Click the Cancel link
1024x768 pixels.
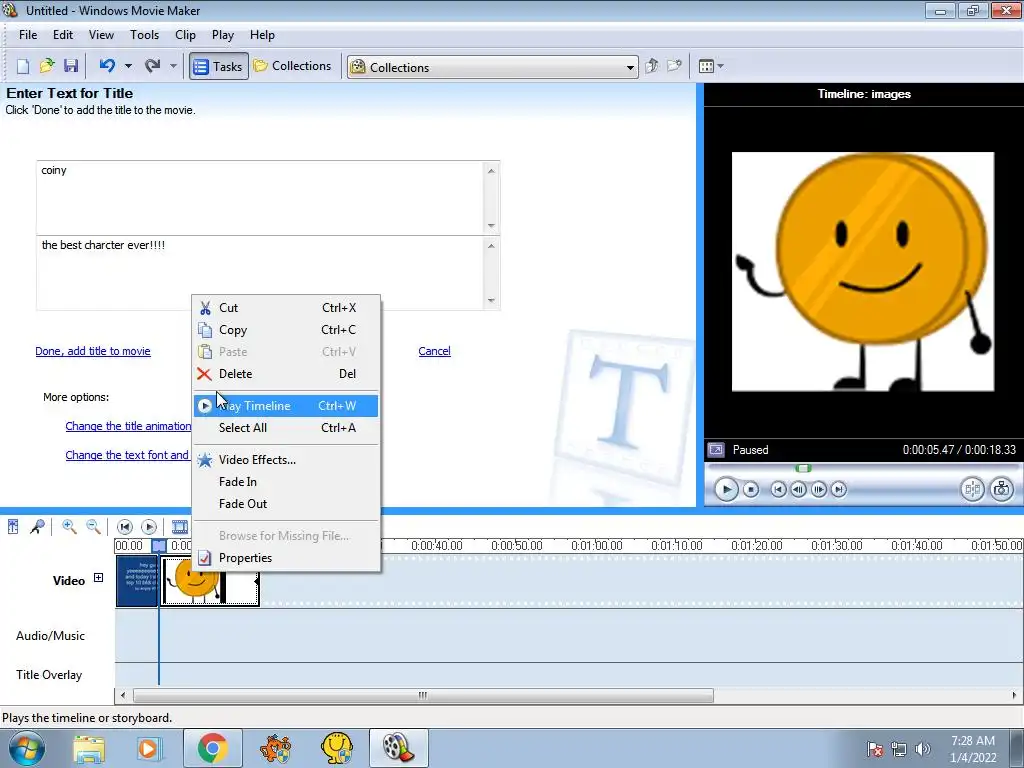(x=434, y=351)
